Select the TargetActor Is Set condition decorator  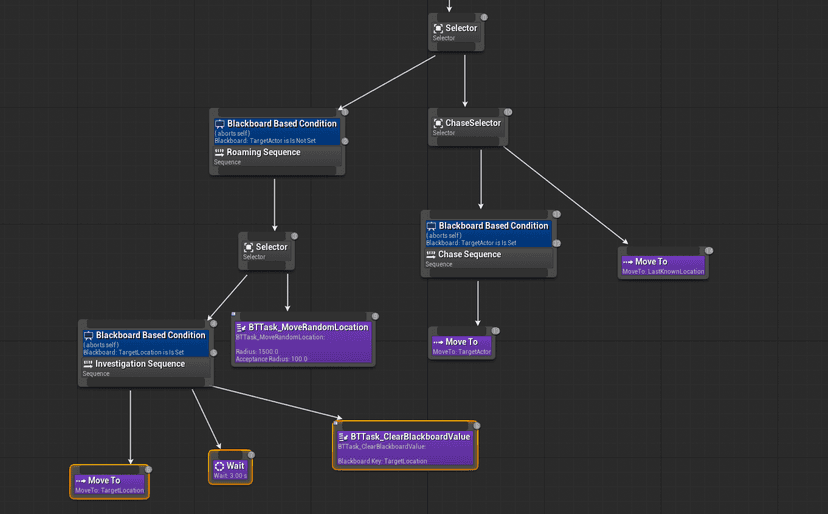pos(488,233)
